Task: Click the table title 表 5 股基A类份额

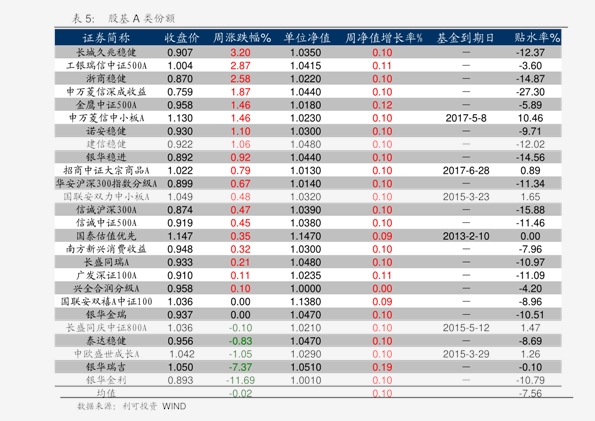Action: [x=124, y=18]
